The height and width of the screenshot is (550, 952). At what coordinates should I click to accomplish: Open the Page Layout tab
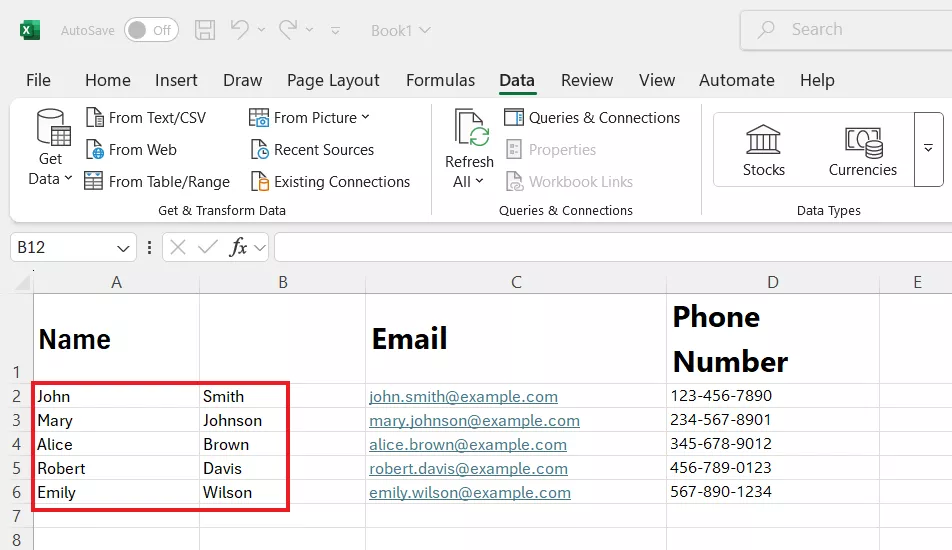333,80
